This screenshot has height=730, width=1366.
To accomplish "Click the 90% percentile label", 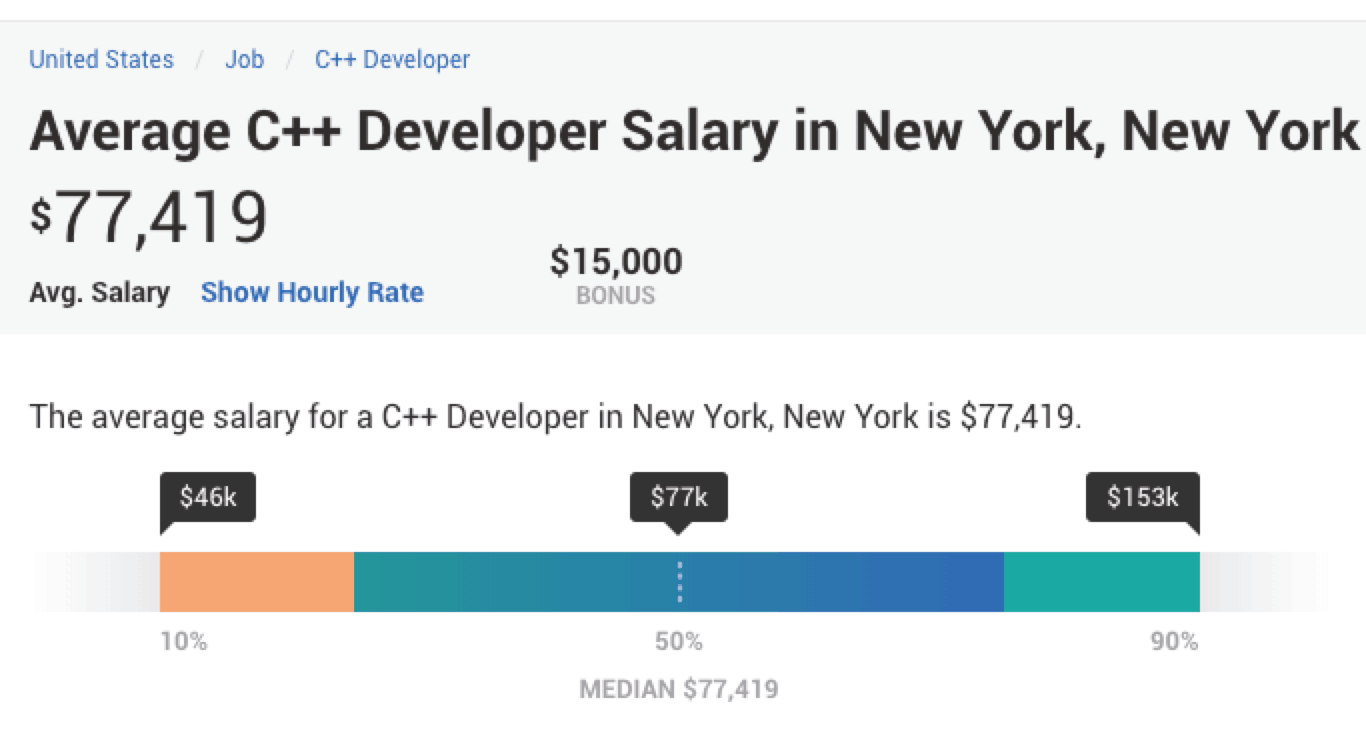I will point(1174,642).
